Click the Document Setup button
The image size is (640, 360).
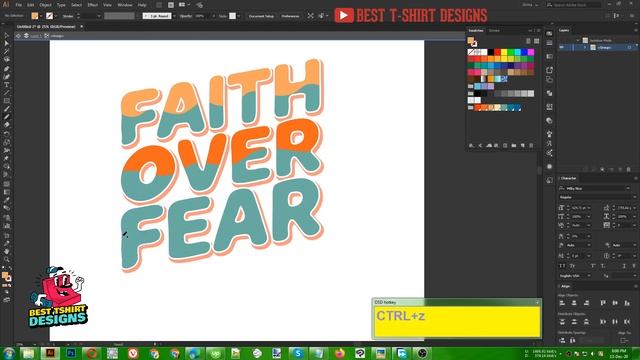261,16
